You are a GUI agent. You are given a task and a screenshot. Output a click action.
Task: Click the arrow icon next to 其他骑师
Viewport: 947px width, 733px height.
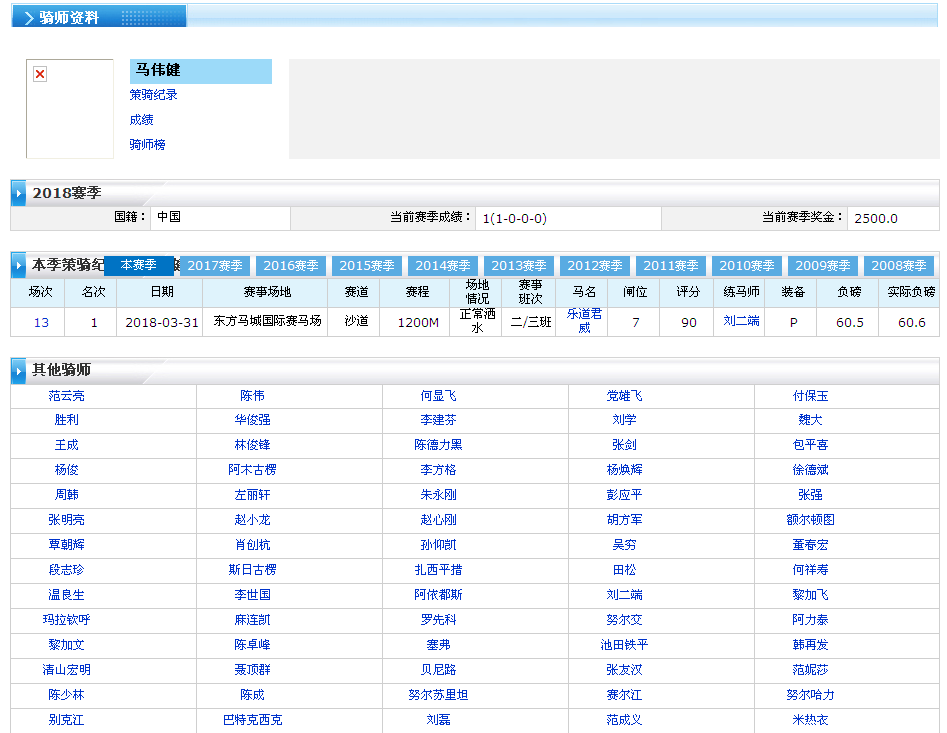coord(20,371)
